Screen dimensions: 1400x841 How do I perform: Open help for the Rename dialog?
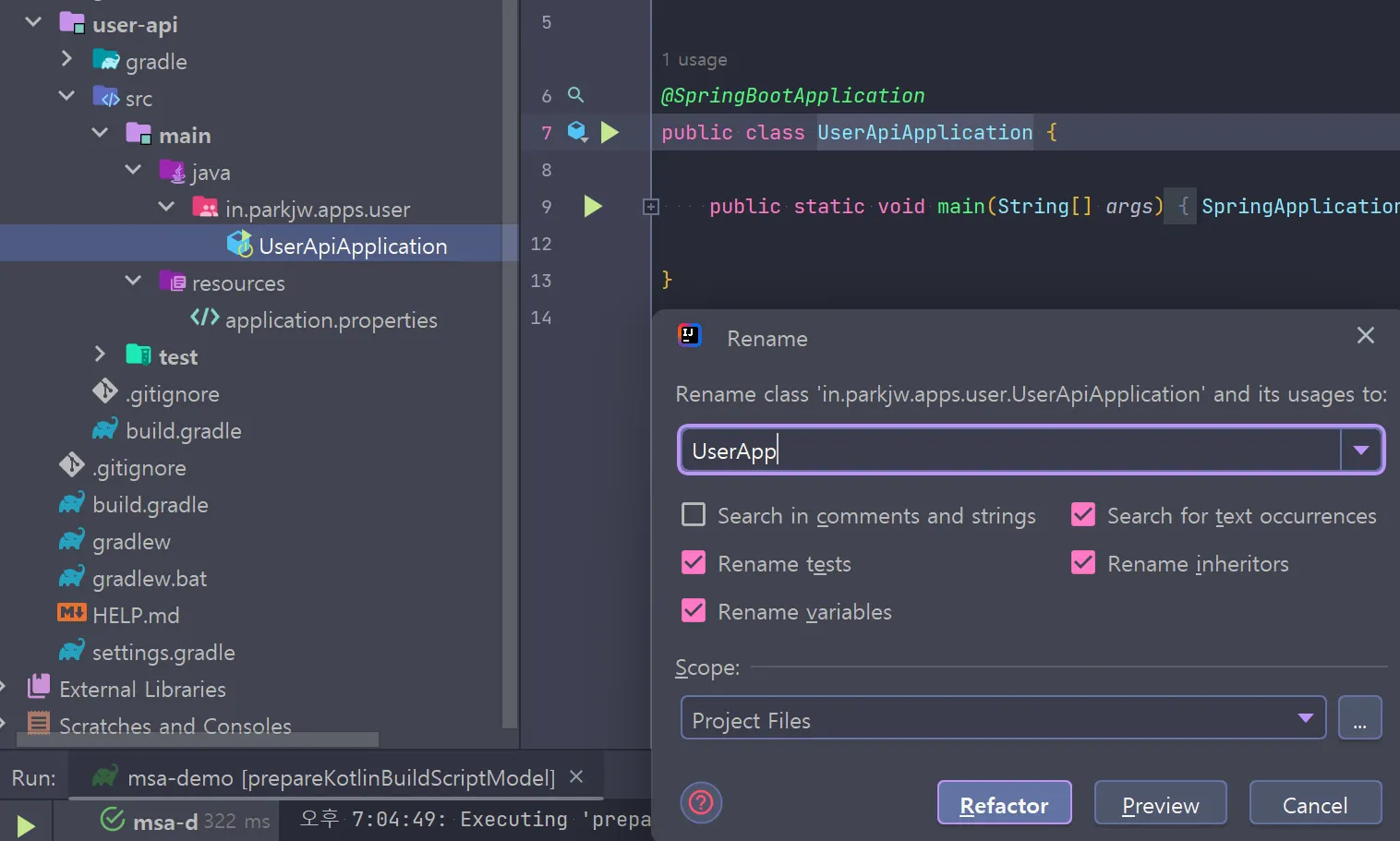pyautogui.click(x=701, y=802)
